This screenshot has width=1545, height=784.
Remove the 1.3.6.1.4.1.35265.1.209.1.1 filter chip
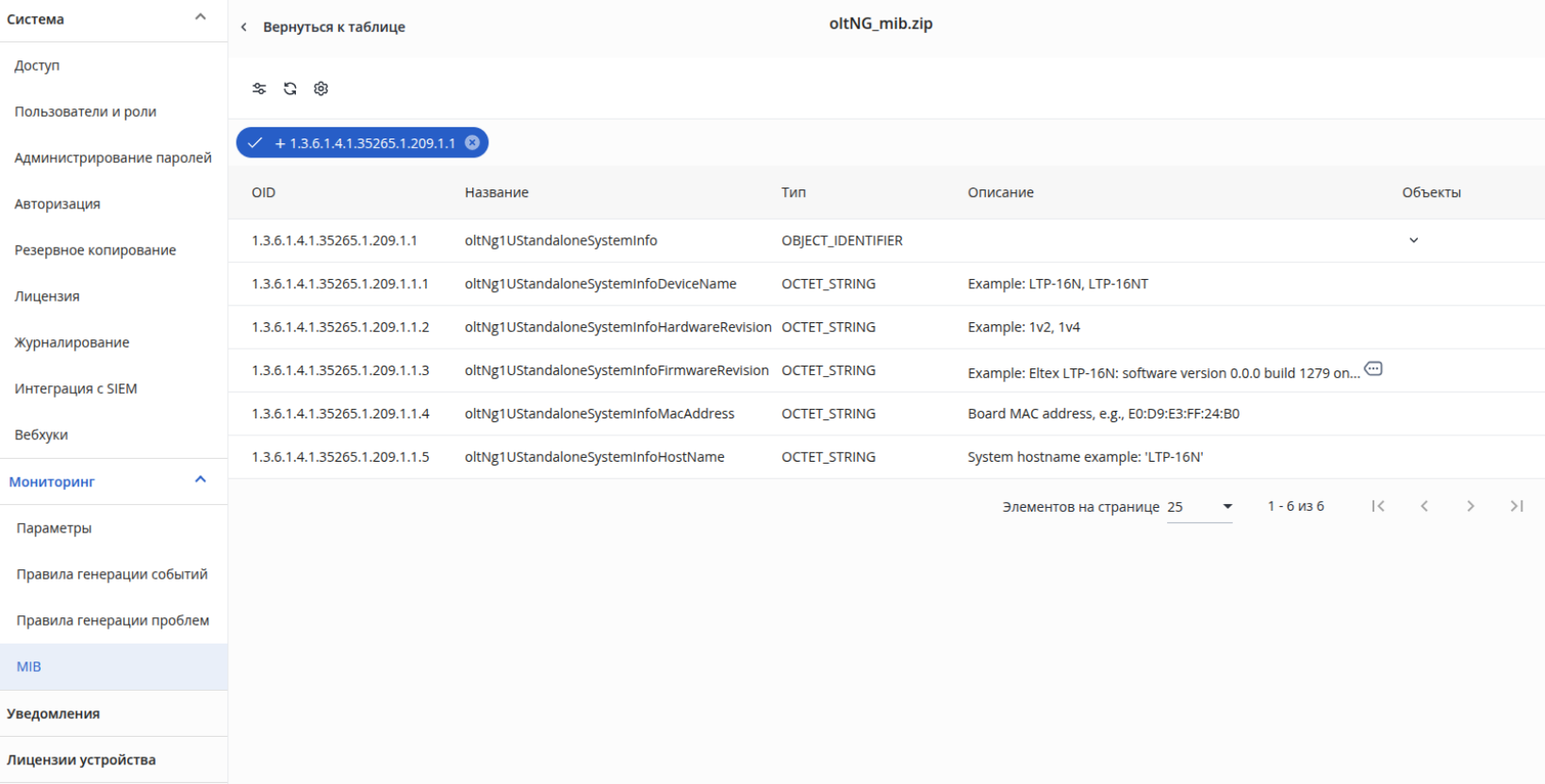point(472,142)
